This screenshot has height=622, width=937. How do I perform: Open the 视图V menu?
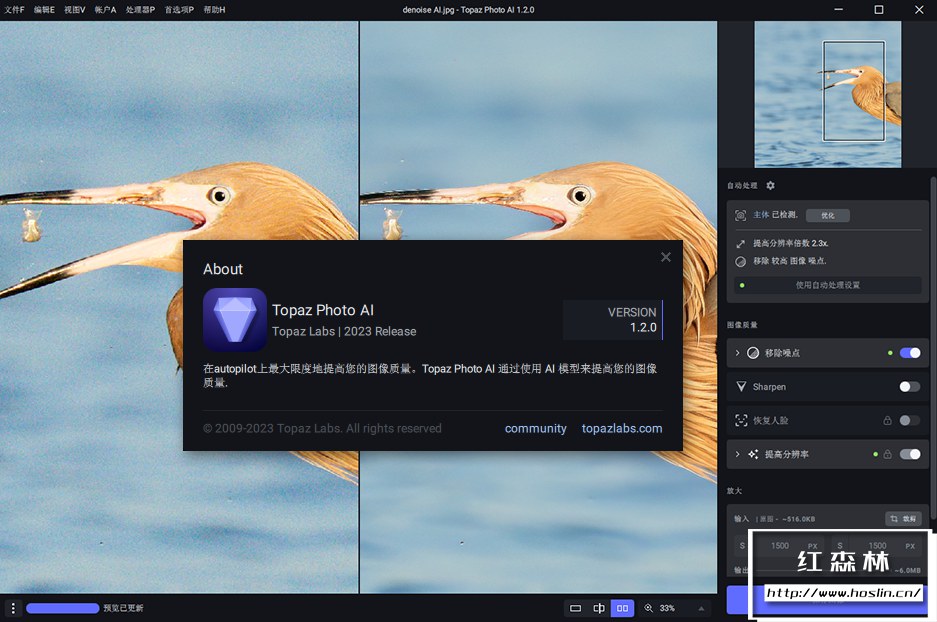[75, 10]
